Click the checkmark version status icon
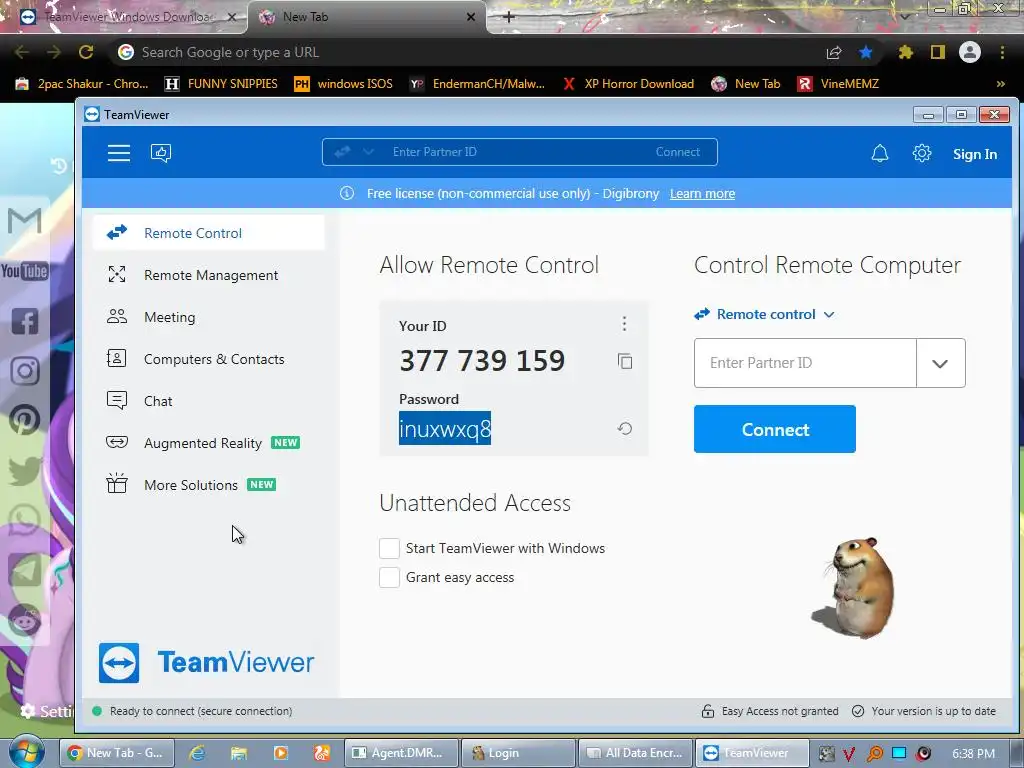This screenshot has height=768, width=1024. click(x=858, y=711)
